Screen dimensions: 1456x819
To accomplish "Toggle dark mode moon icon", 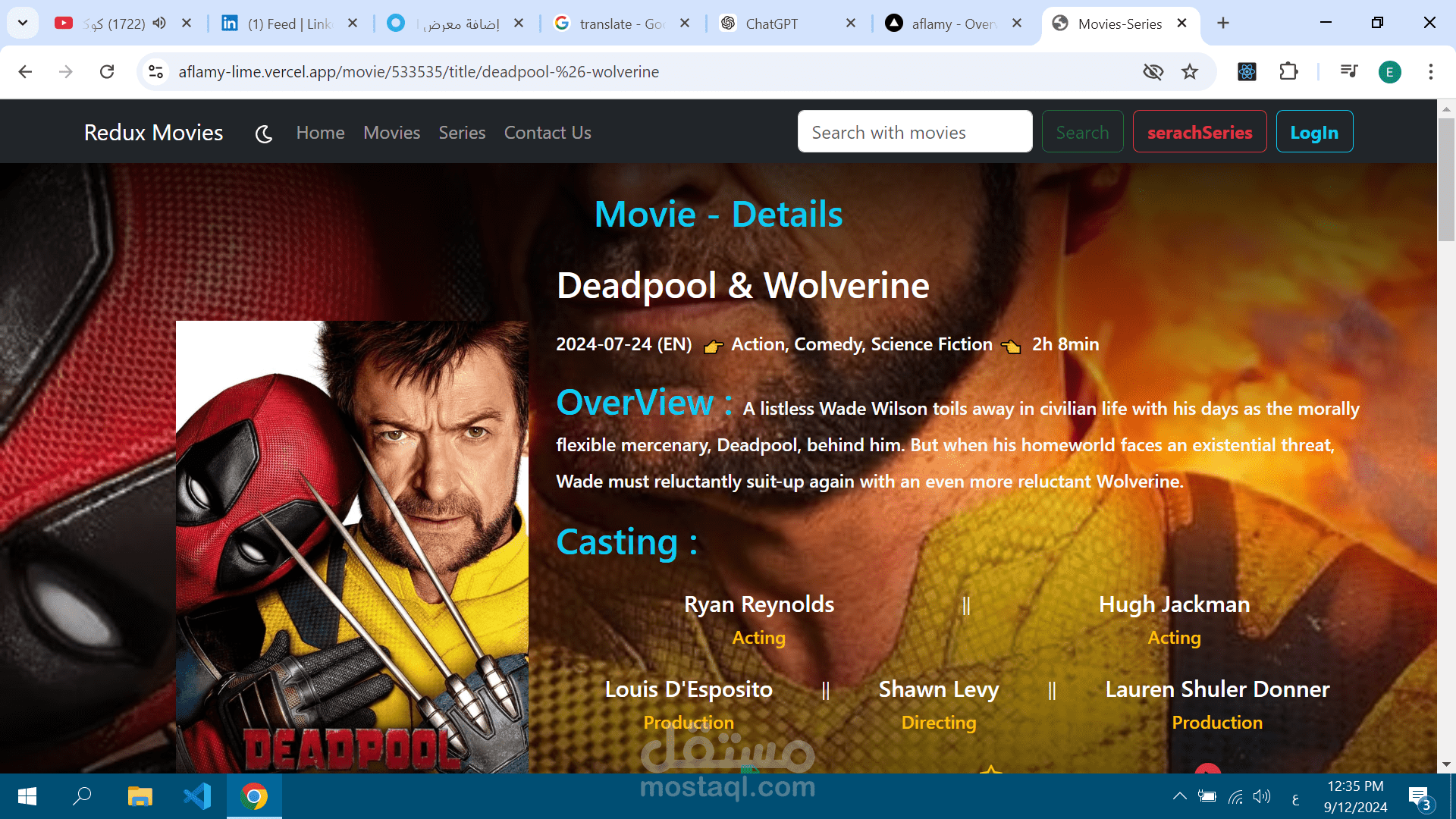I will [x=263, y=133].
